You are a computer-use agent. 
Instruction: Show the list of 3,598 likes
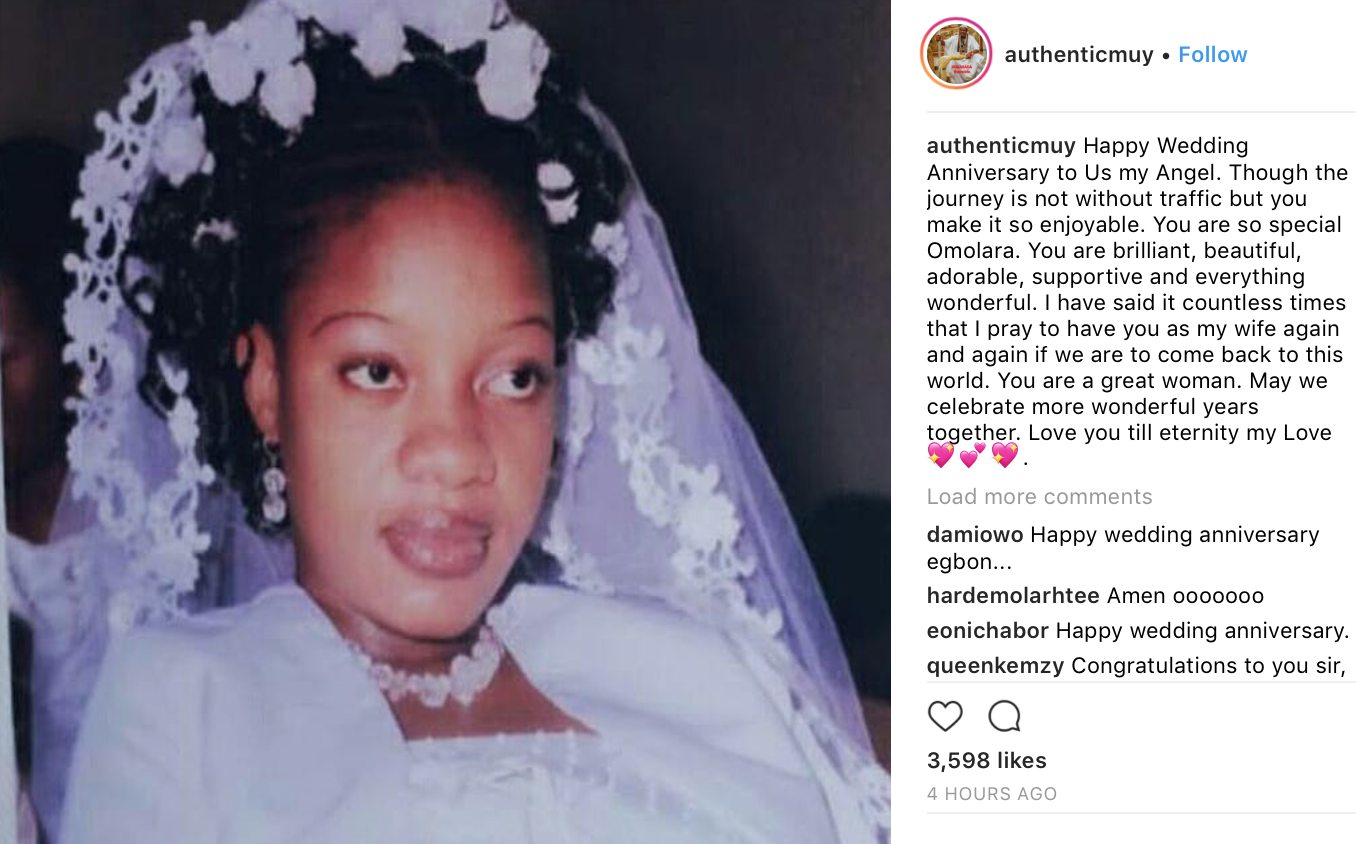coord(986,761)
